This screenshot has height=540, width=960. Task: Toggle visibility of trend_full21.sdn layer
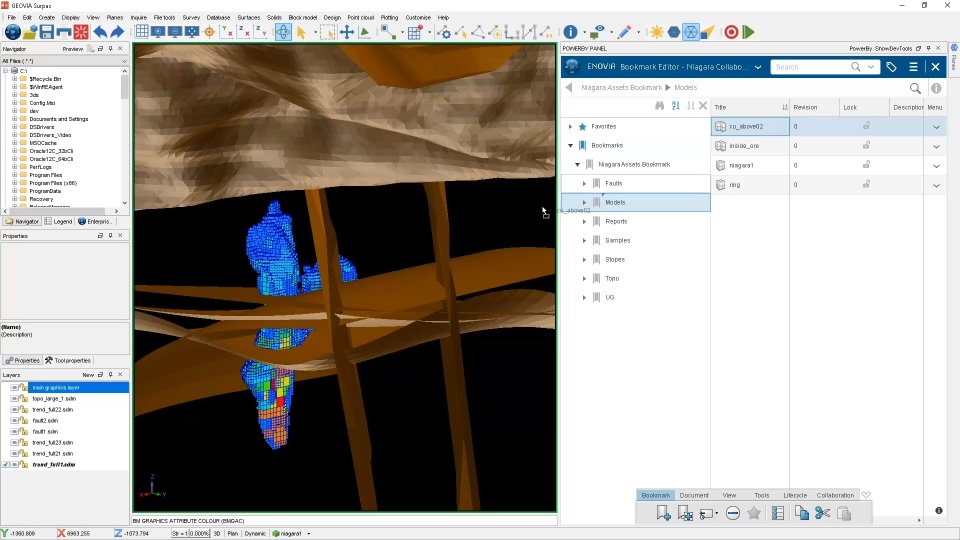click(14, 454)
